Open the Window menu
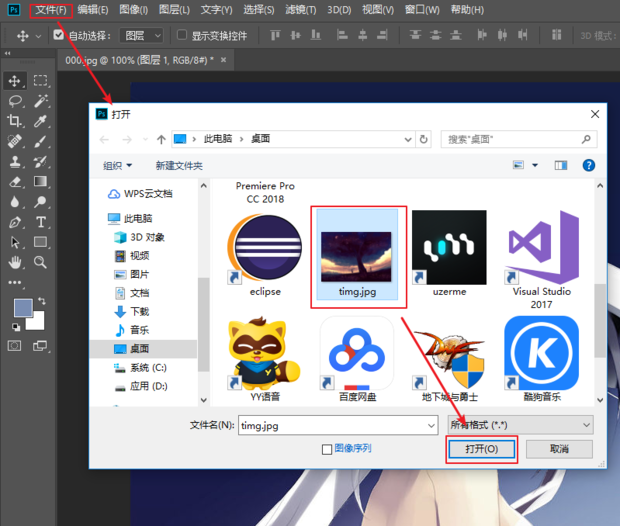 point(422,10)
